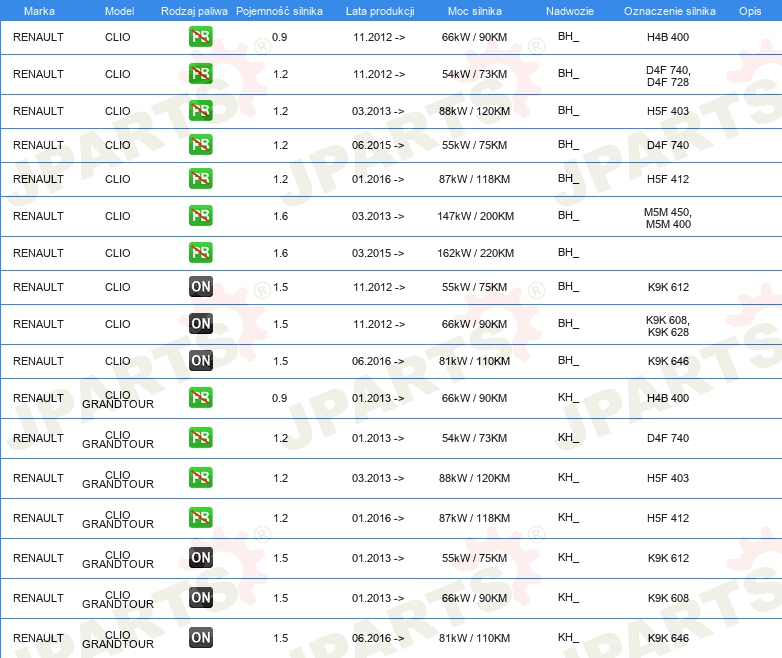The height and width of the screenshot is (658, 782).
Task: Click the Rodzaj paliwa column header
Action: pos(194,11)
